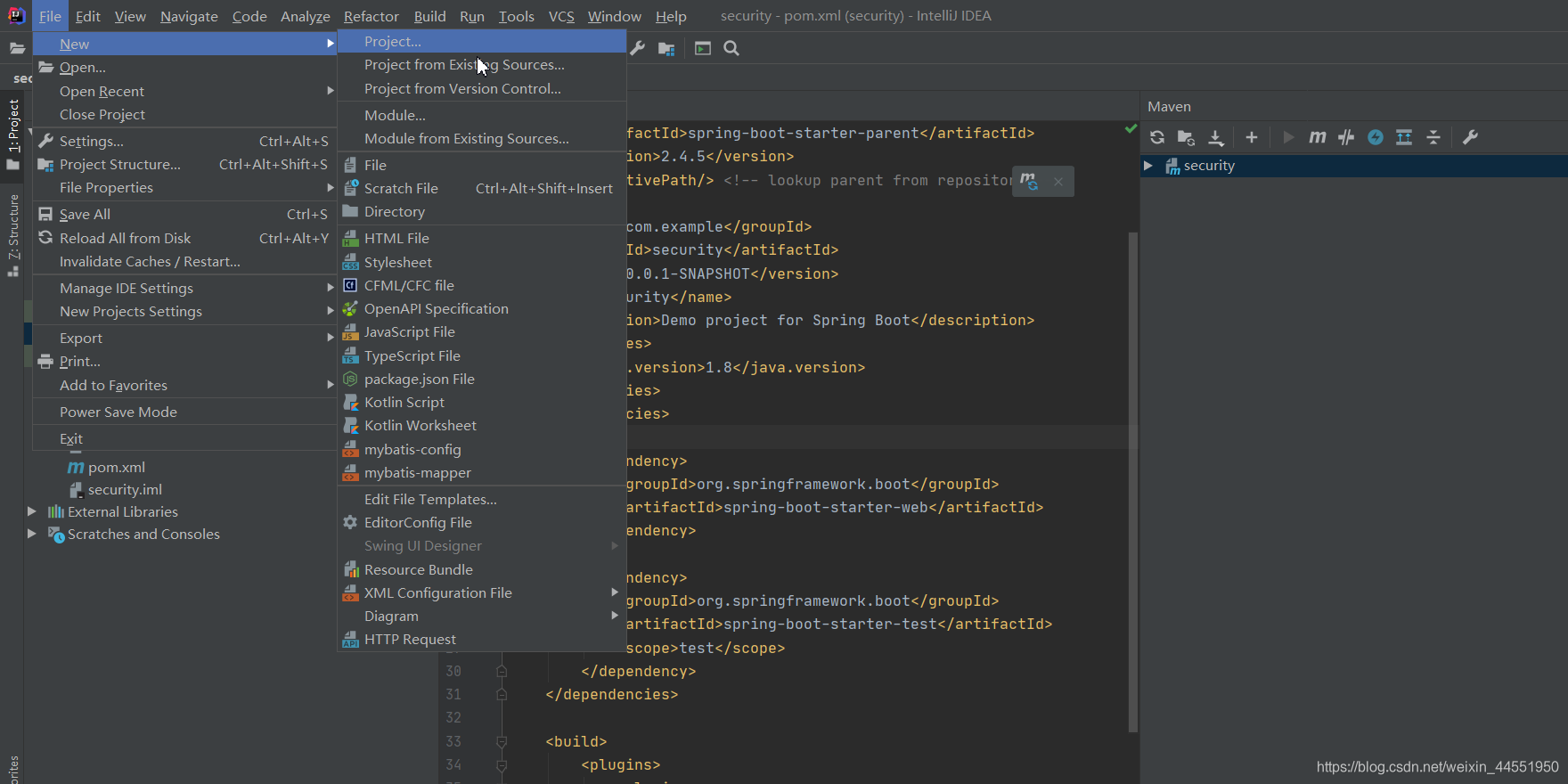Reload all Maven projects icon

coord(1157,137)
